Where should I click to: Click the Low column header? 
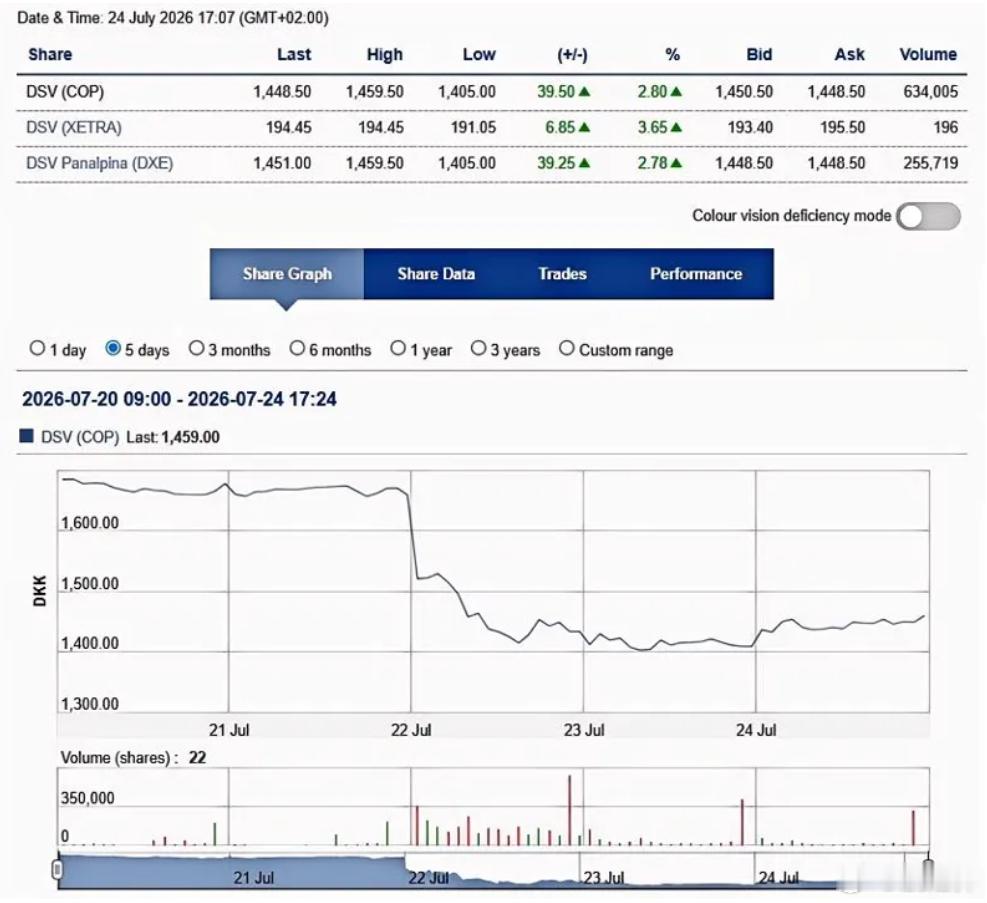pyautogui.click(x=479, y=55)
